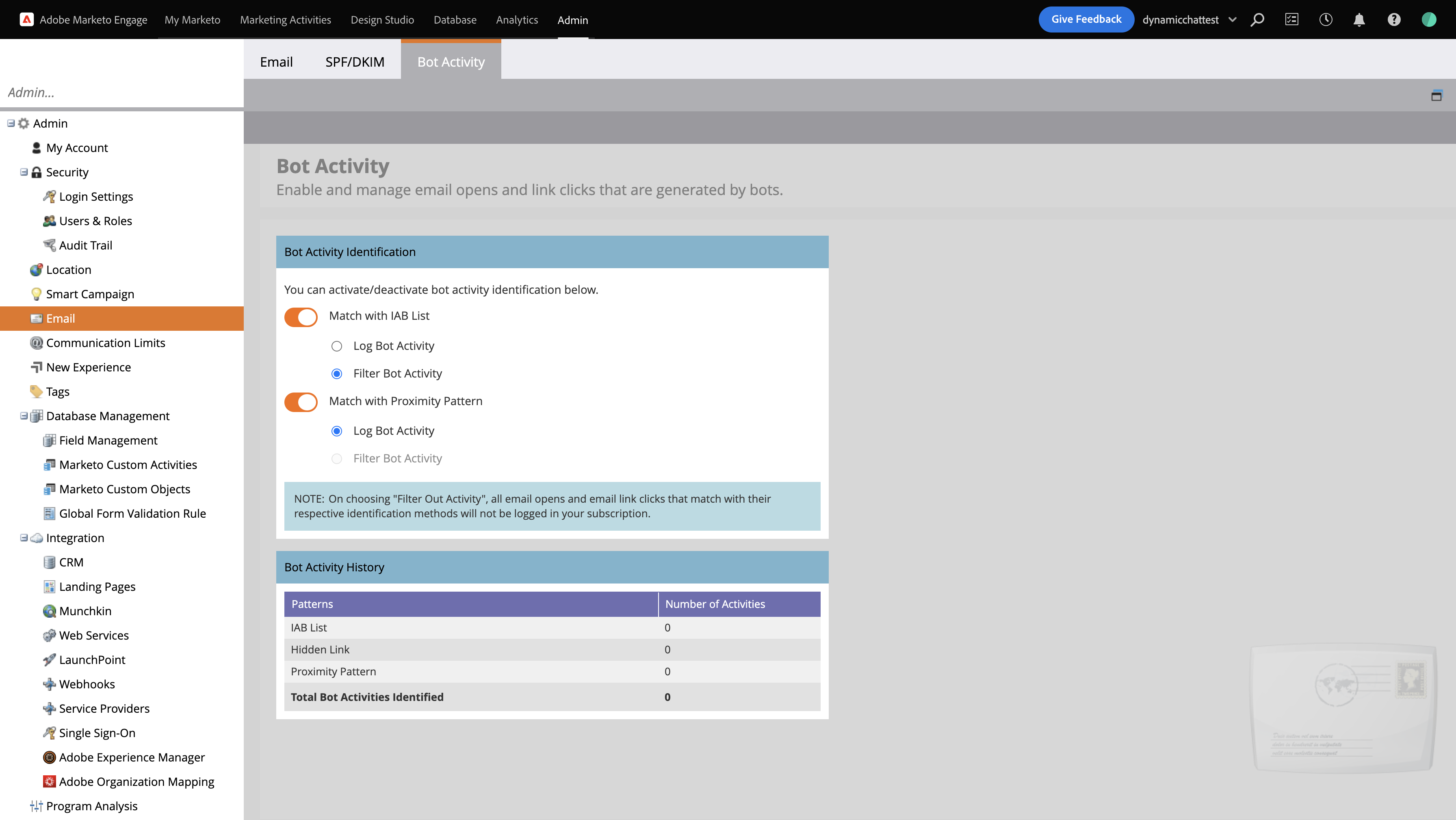Open the search magnifier in the header

(1258, 19)
